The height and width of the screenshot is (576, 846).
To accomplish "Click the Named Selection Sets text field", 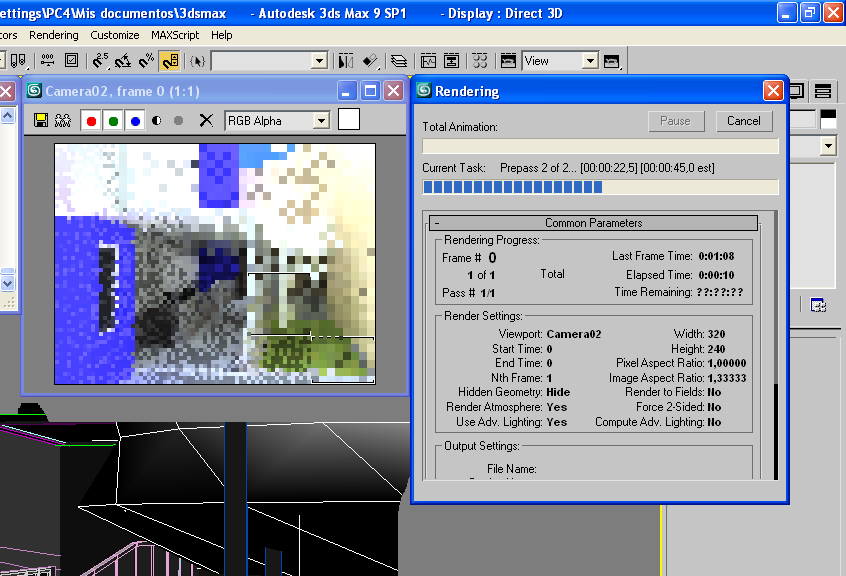I will [x=262, y=61].
